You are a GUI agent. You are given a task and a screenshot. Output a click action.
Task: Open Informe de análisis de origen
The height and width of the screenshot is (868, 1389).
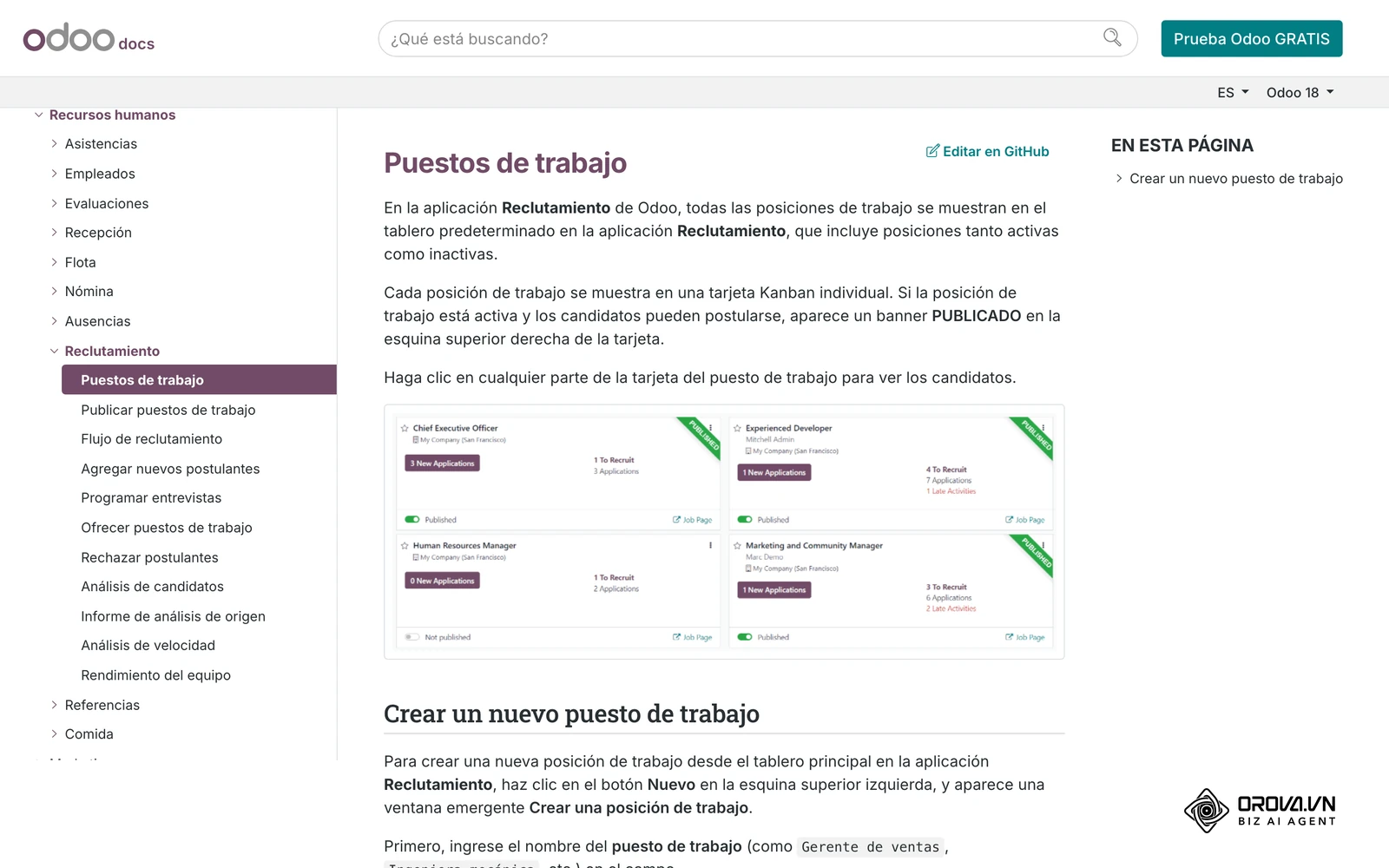[x=173, y=616]
